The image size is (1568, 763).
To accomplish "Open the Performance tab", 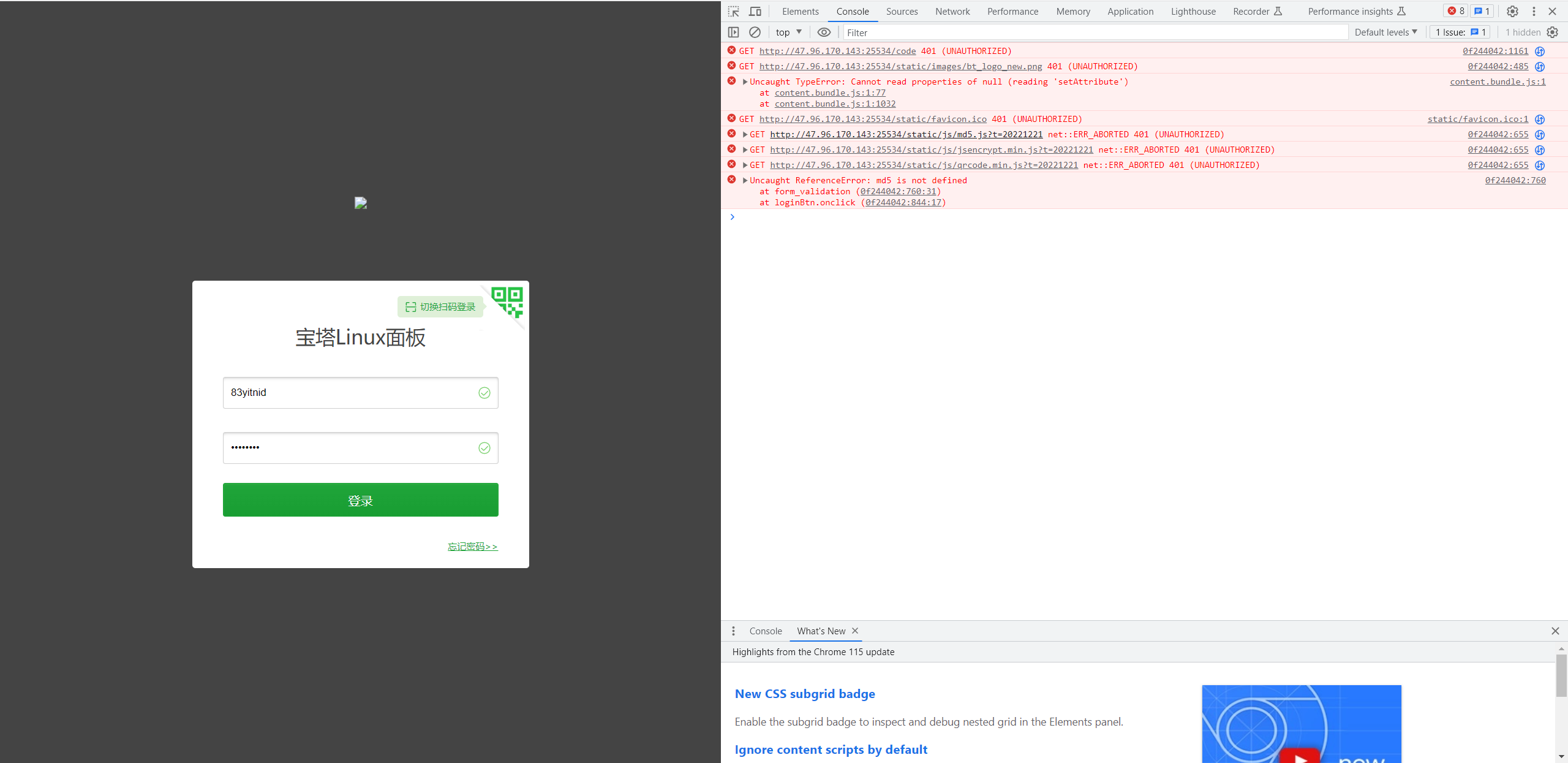I will (1012, 11).
